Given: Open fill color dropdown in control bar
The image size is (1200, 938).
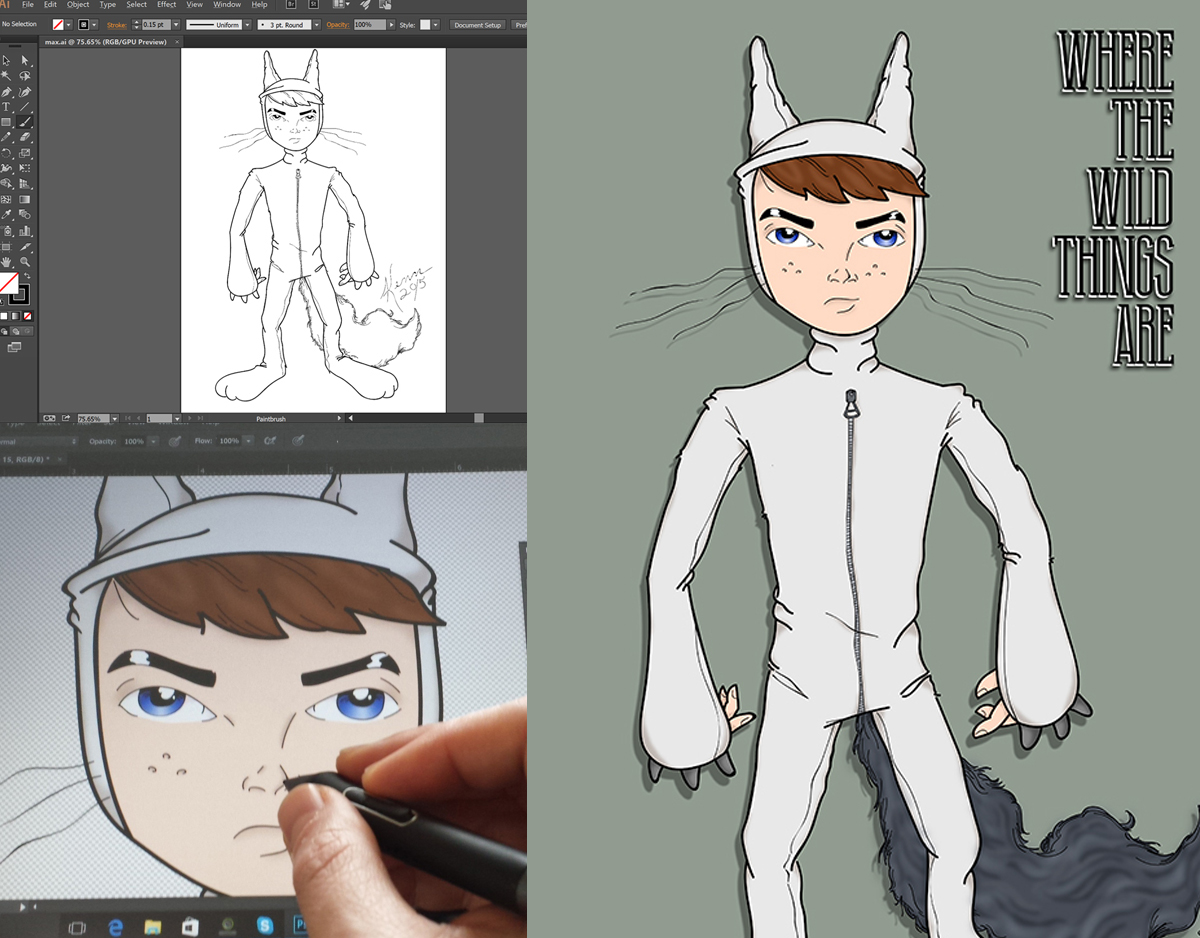Looking at the screenshot, I should point(69,24).
